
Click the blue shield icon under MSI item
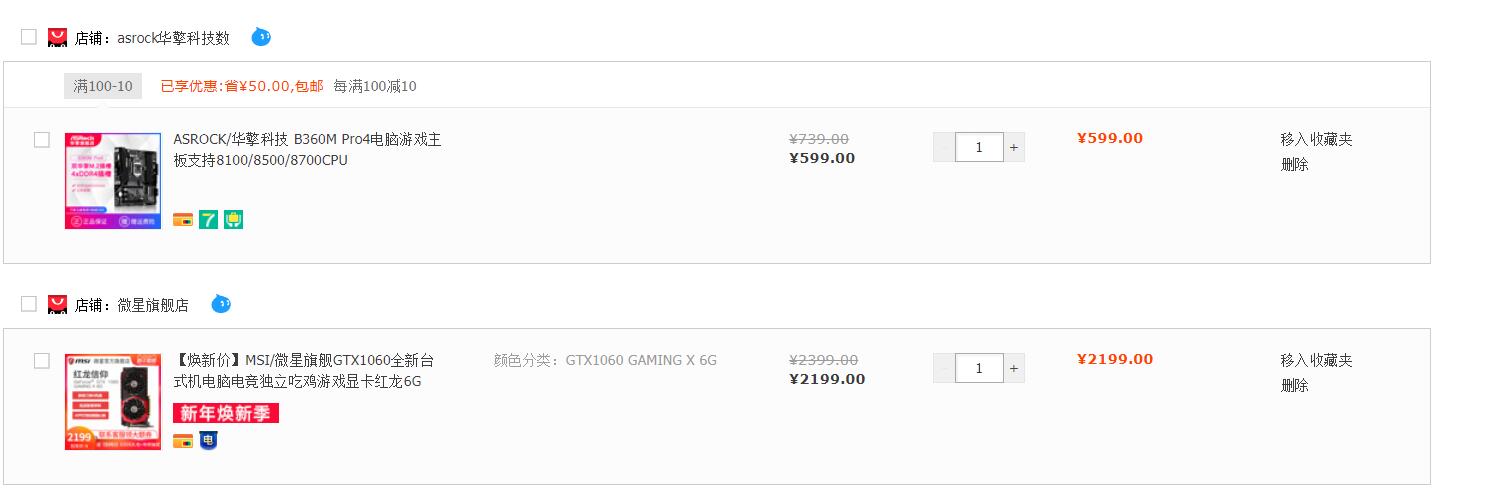point(208,440)
